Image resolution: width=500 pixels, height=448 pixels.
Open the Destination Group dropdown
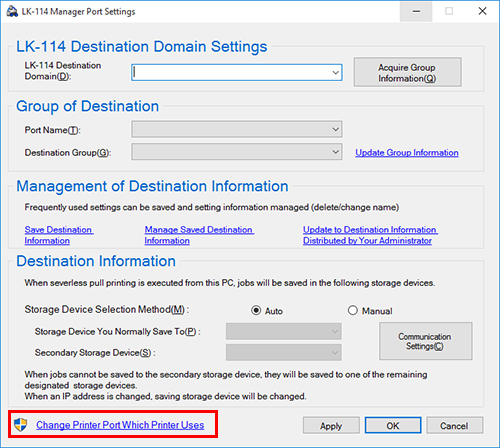pos(237,152)
